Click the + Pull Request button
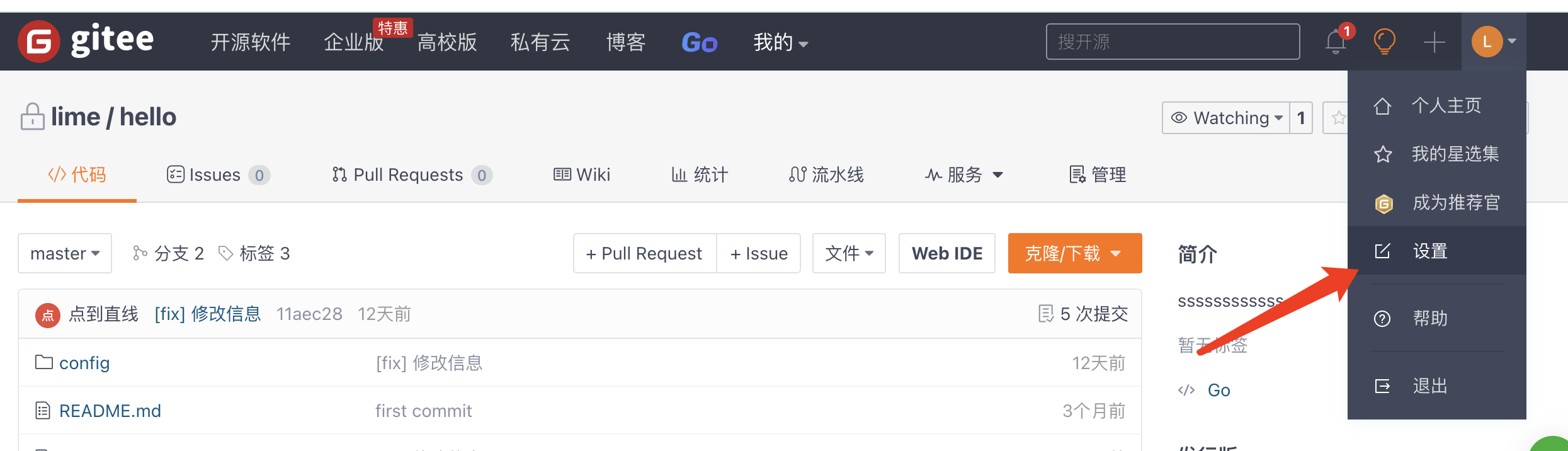This screenshot has width=1568, height=451. point(645,253)
